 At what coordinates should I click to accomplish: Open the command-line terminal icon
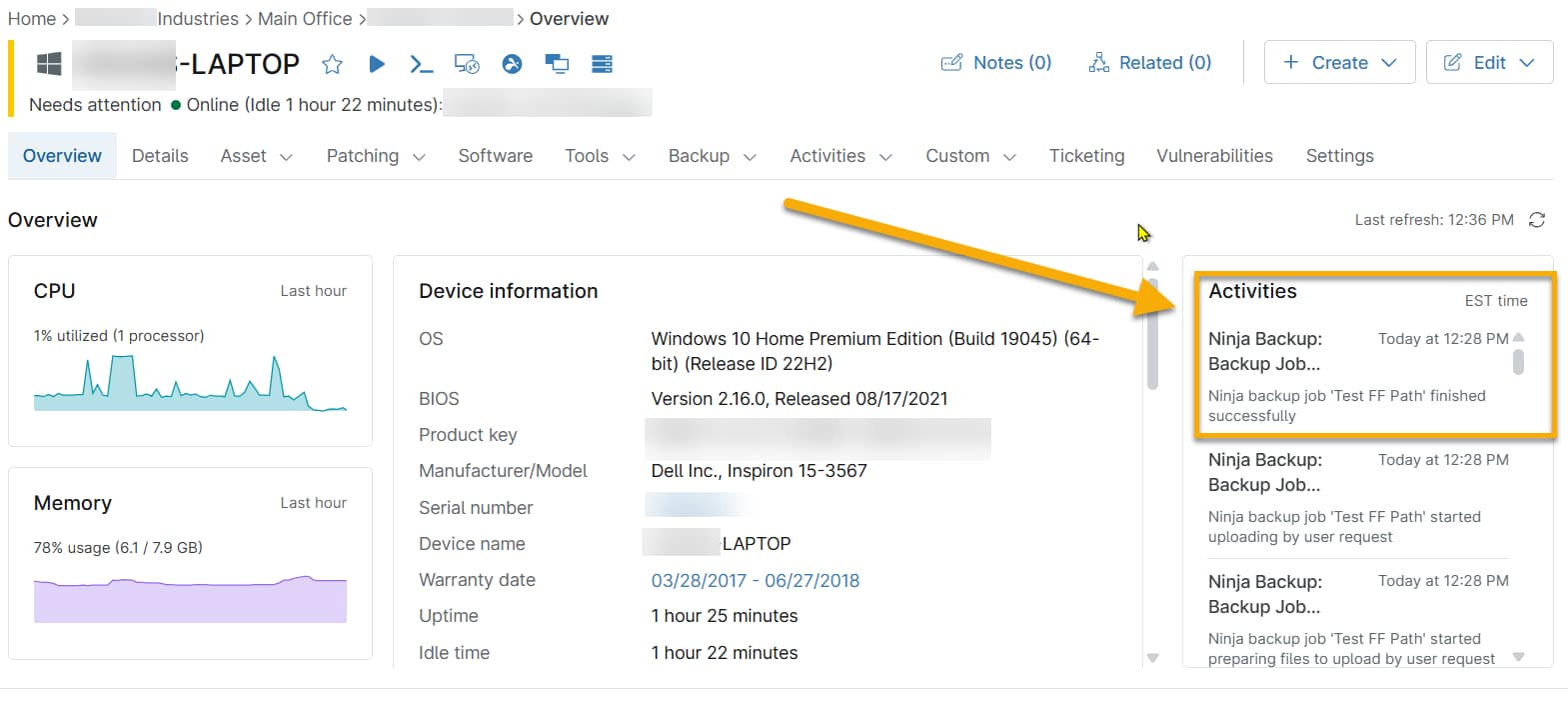[422, 65]
